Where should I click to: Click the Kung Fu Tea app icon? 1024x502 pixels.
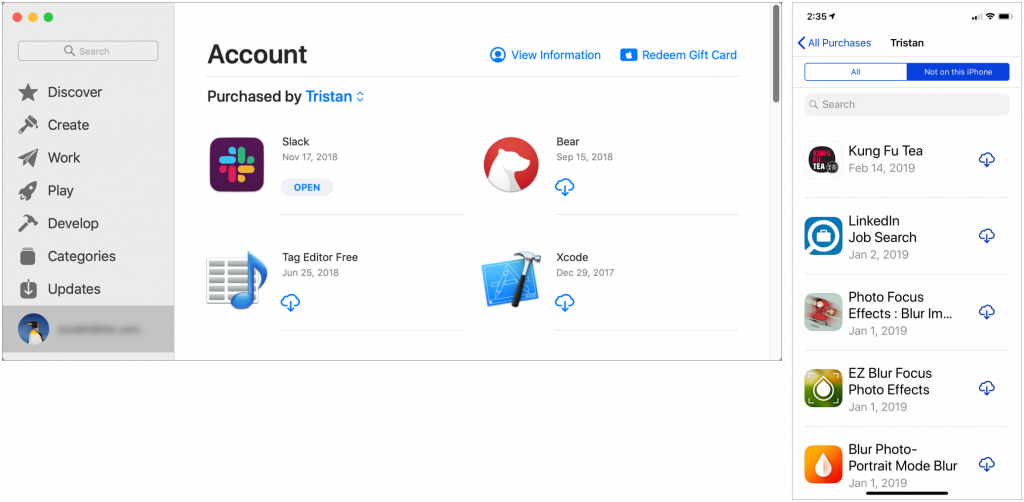coord(823,159)
